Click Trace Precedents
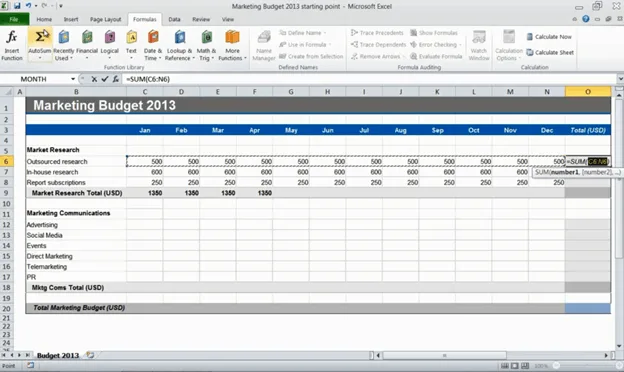624x372 pixels. [x=377, y=33]
